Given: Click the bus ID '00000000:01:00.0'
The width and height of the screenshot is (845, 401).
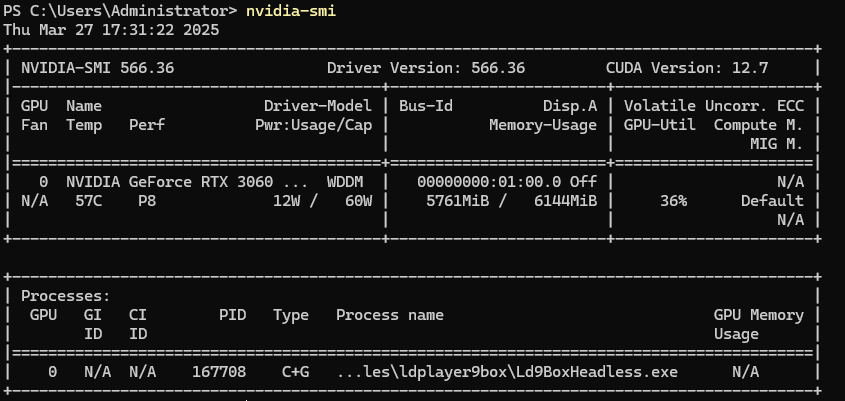Looking at the screenshot, I should (x=489, y=182).
